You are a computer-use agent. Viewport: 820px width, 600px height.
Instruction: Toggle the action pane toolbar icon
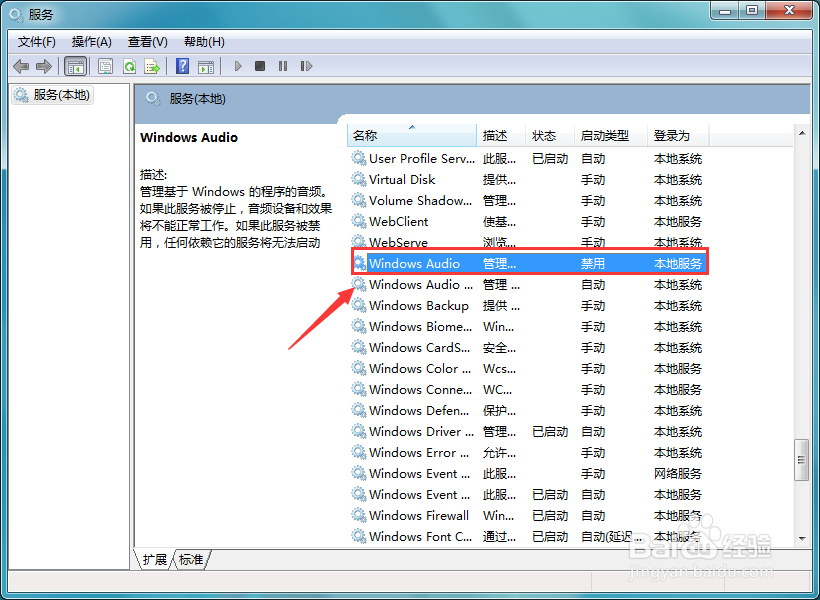click(206, 66)
